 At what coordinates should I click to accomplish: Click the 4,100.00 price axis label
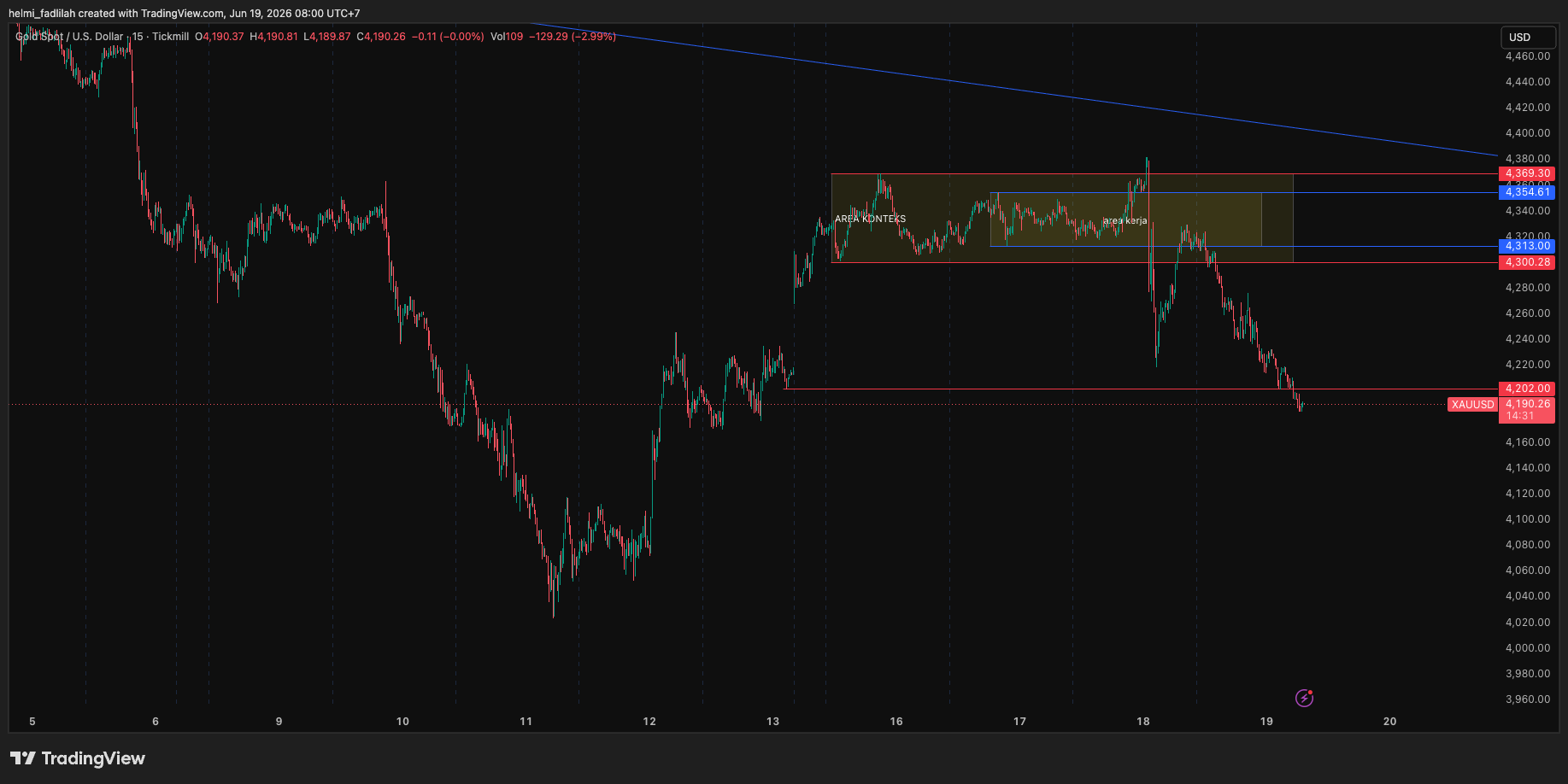pos(1527,519)
